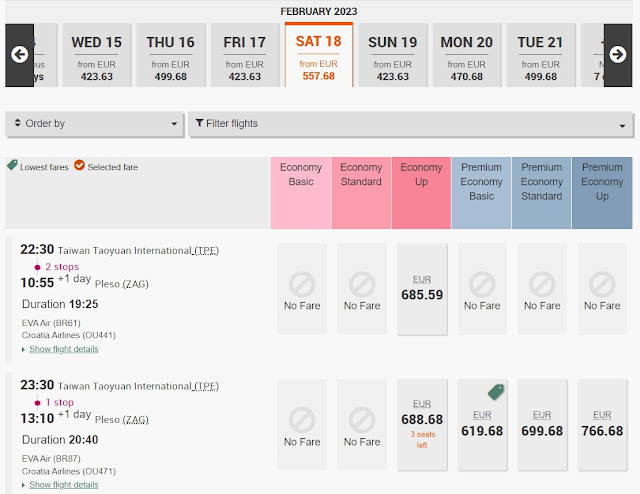Click the Economy Basic column header
The width and height of the screenshot is (640, 494).
301,193
